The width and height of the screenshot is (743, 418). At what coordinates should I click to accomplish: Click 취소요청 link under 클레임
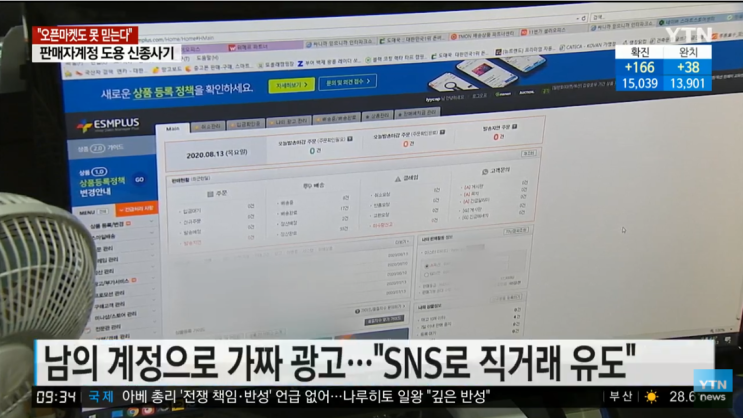click(x=381, y=195)
